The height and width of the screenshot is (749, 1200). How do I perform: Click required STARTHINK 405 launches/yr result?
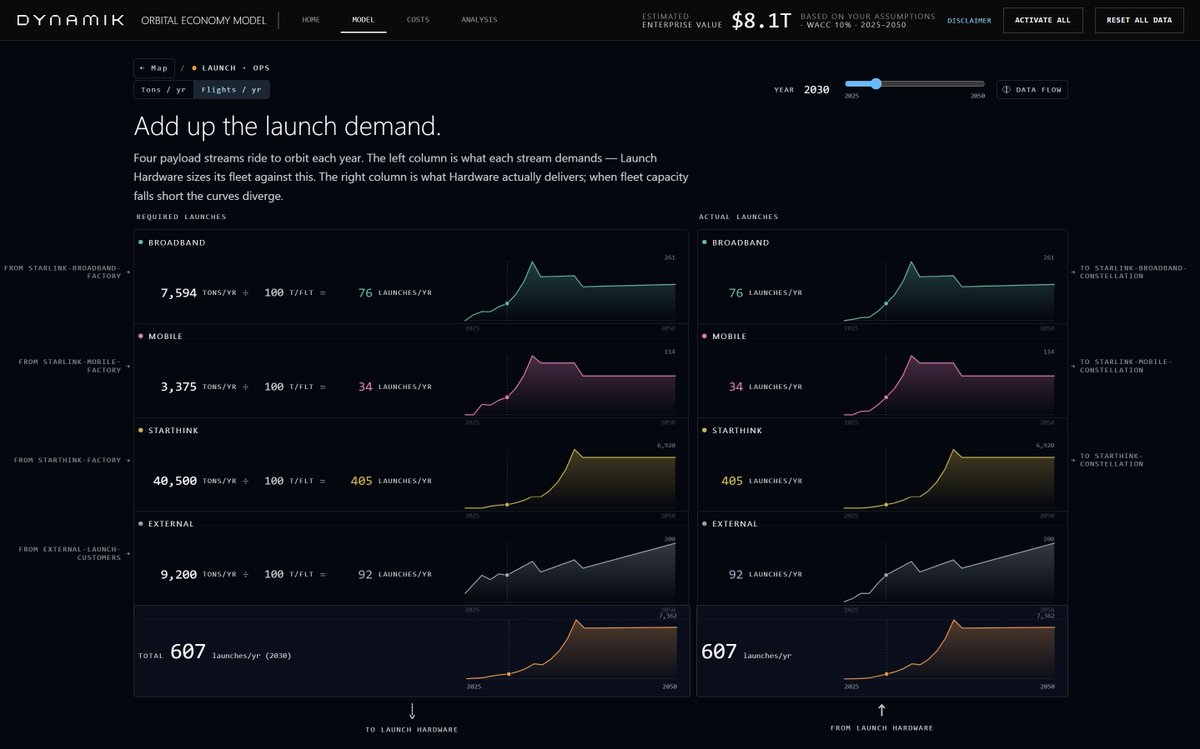tap(391, 481)
